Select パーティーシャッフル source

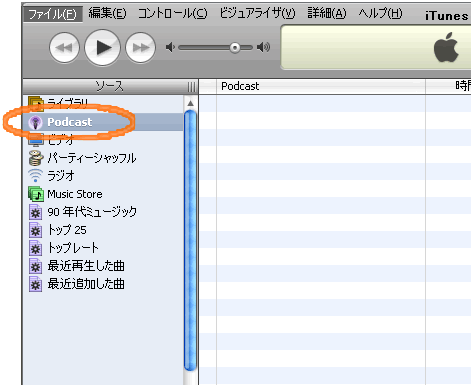[x=103, y=158]
